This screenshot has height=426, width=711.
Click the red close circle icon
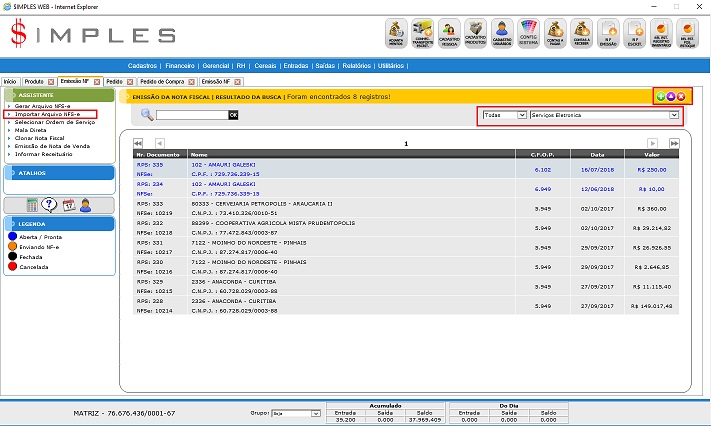682,96
